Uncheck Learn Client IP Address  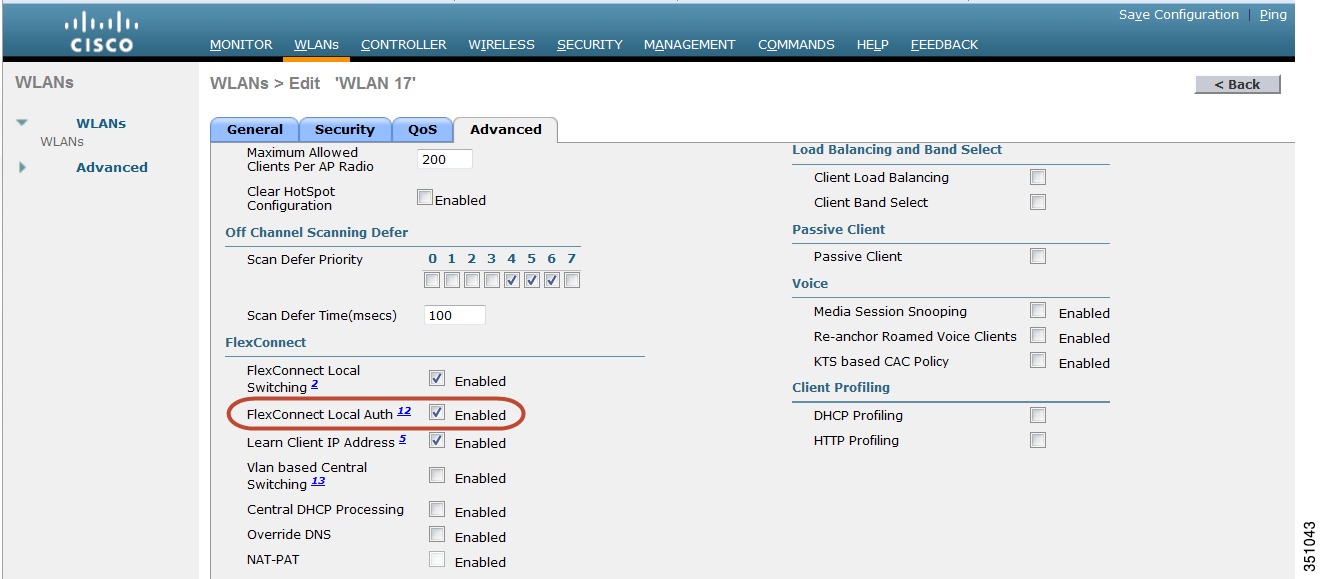[x=437, y=440]
